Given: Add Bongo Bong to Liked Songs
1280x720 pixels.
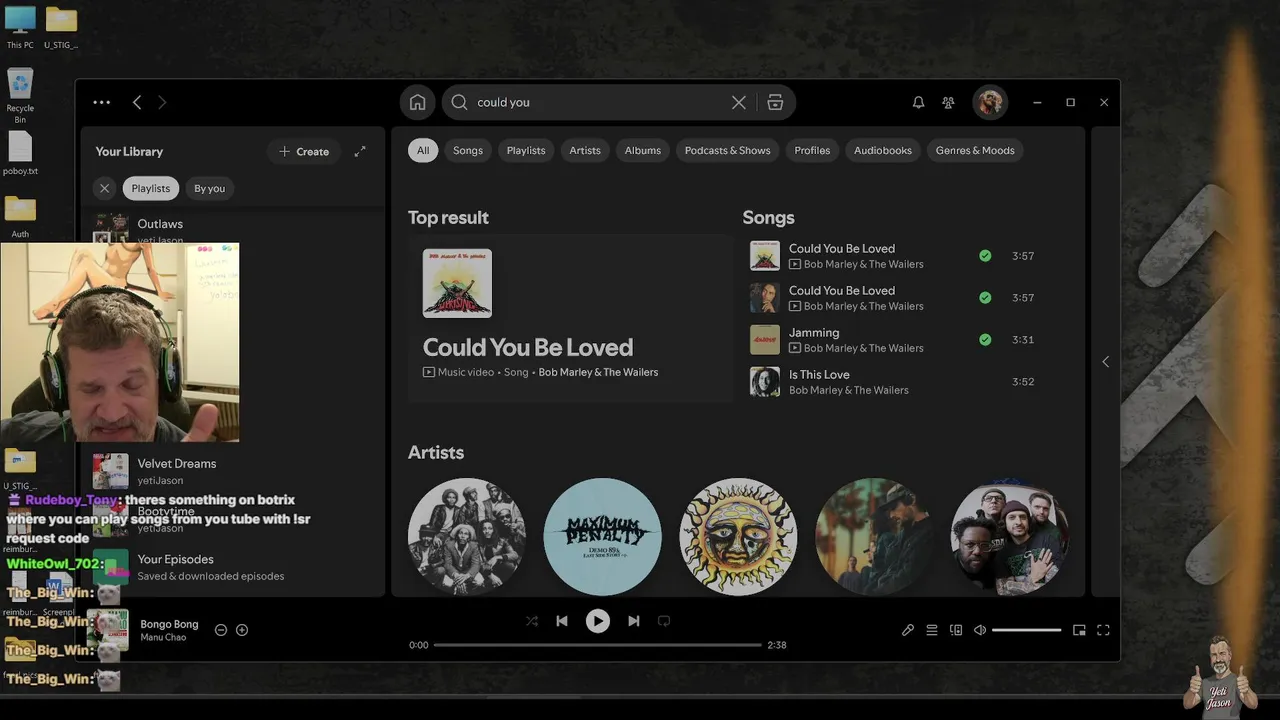Looking at the screenshot, I should click(242, 630).
